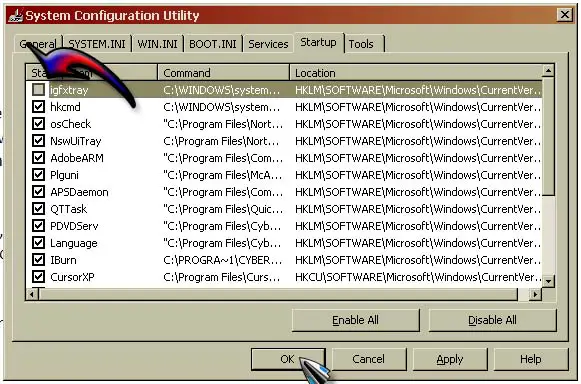Switch to the WIN.INI tab
This screenshot has width=581, height=384.
click(x=157, y=44)
